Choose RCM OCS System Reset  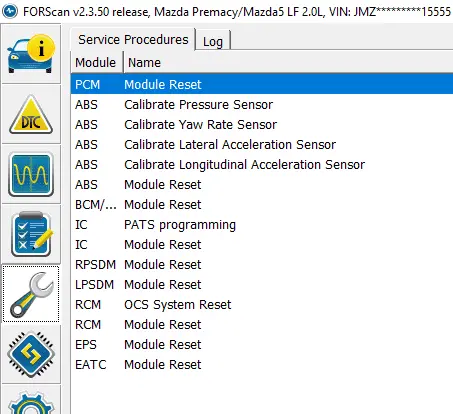[x=262, y=304]
